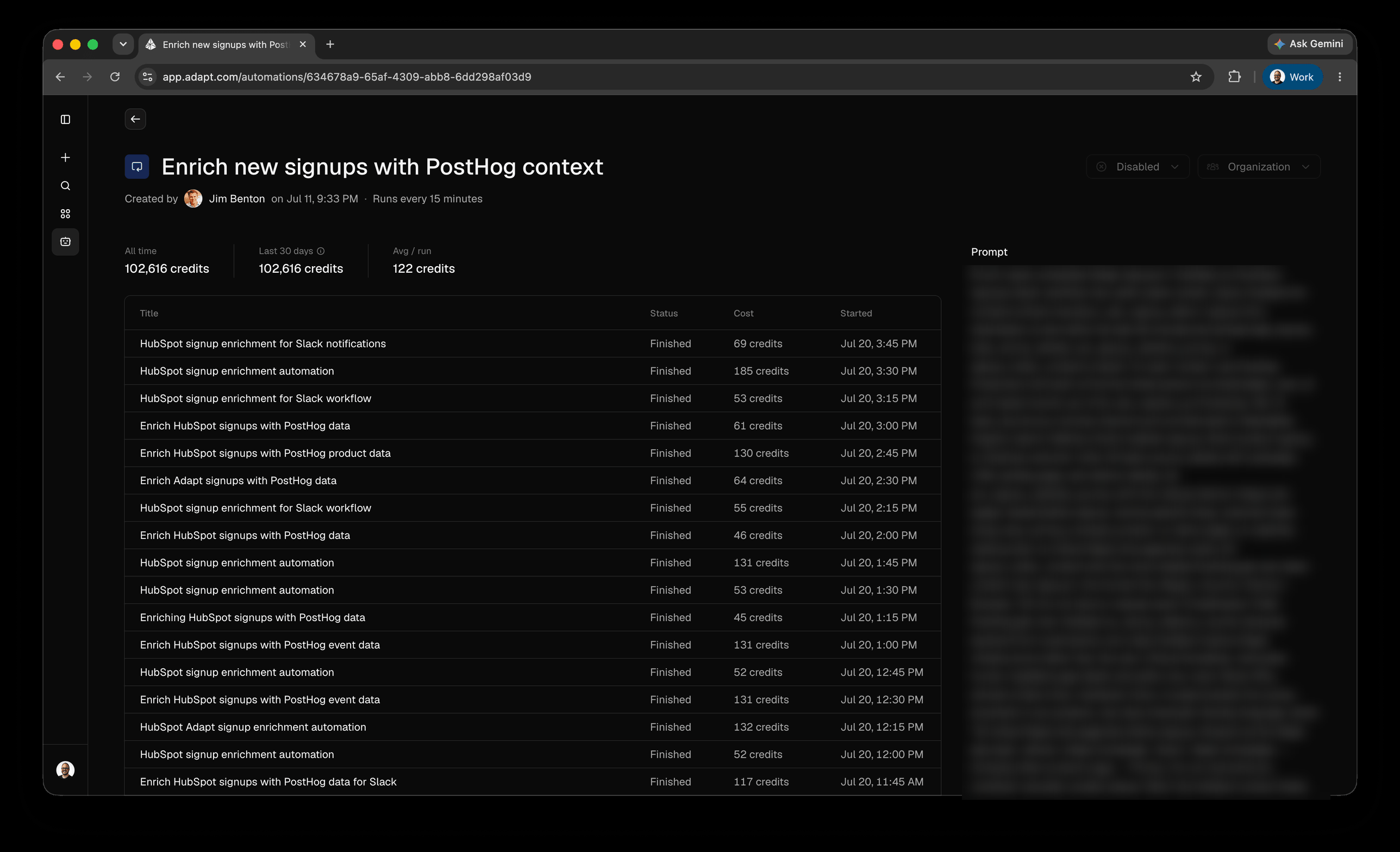Click the Prompt section heading
This screenshot has width=1400, height=852.
(989, 252)
